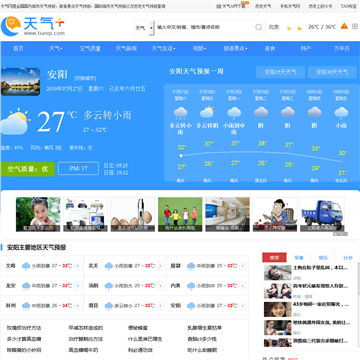
Task: Click the plus box icon beside the warning triangle
Action: pyautogui.click(x=355, y=26)
